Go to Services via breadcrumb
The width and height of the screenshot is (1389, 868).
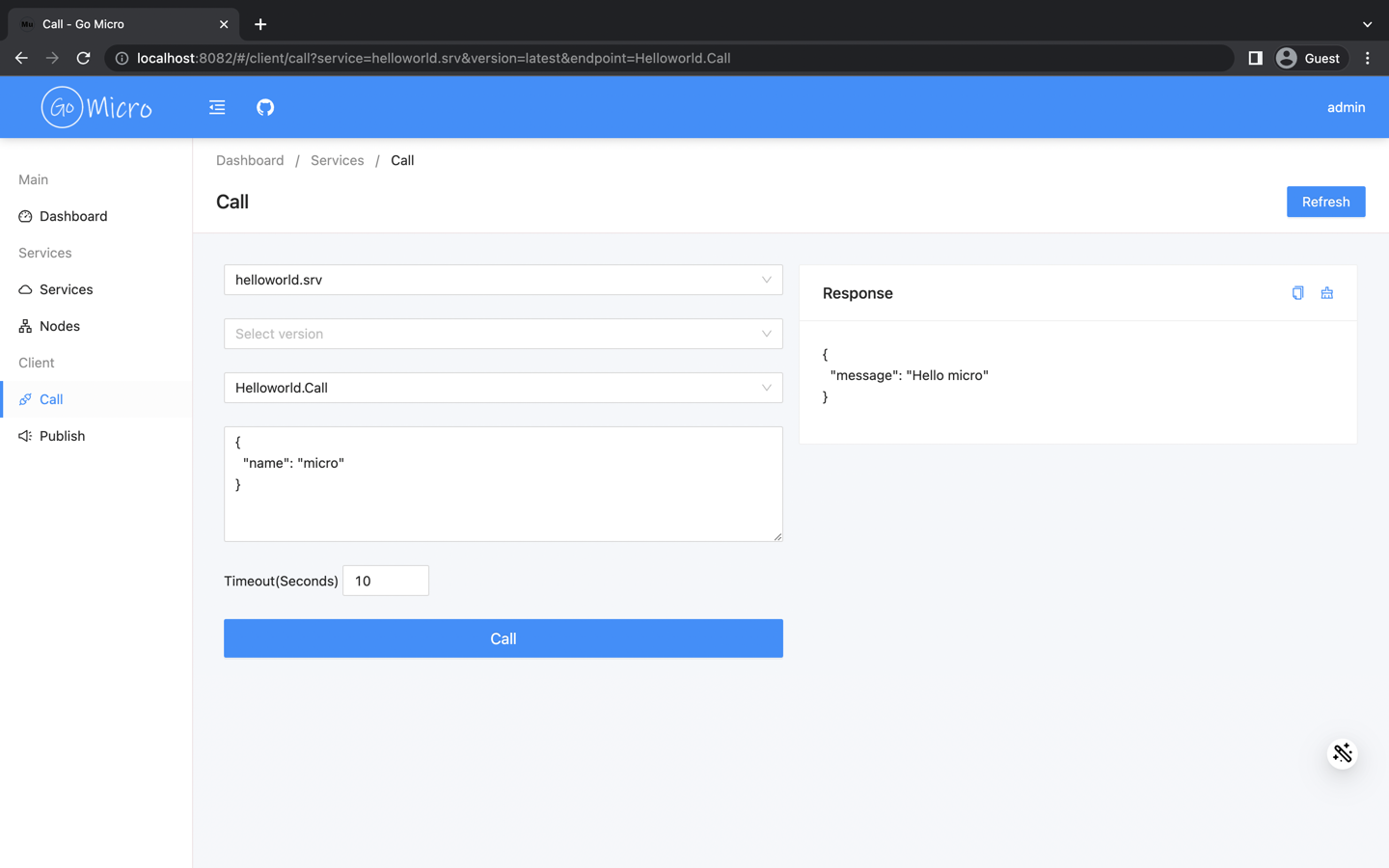[337, 160]
